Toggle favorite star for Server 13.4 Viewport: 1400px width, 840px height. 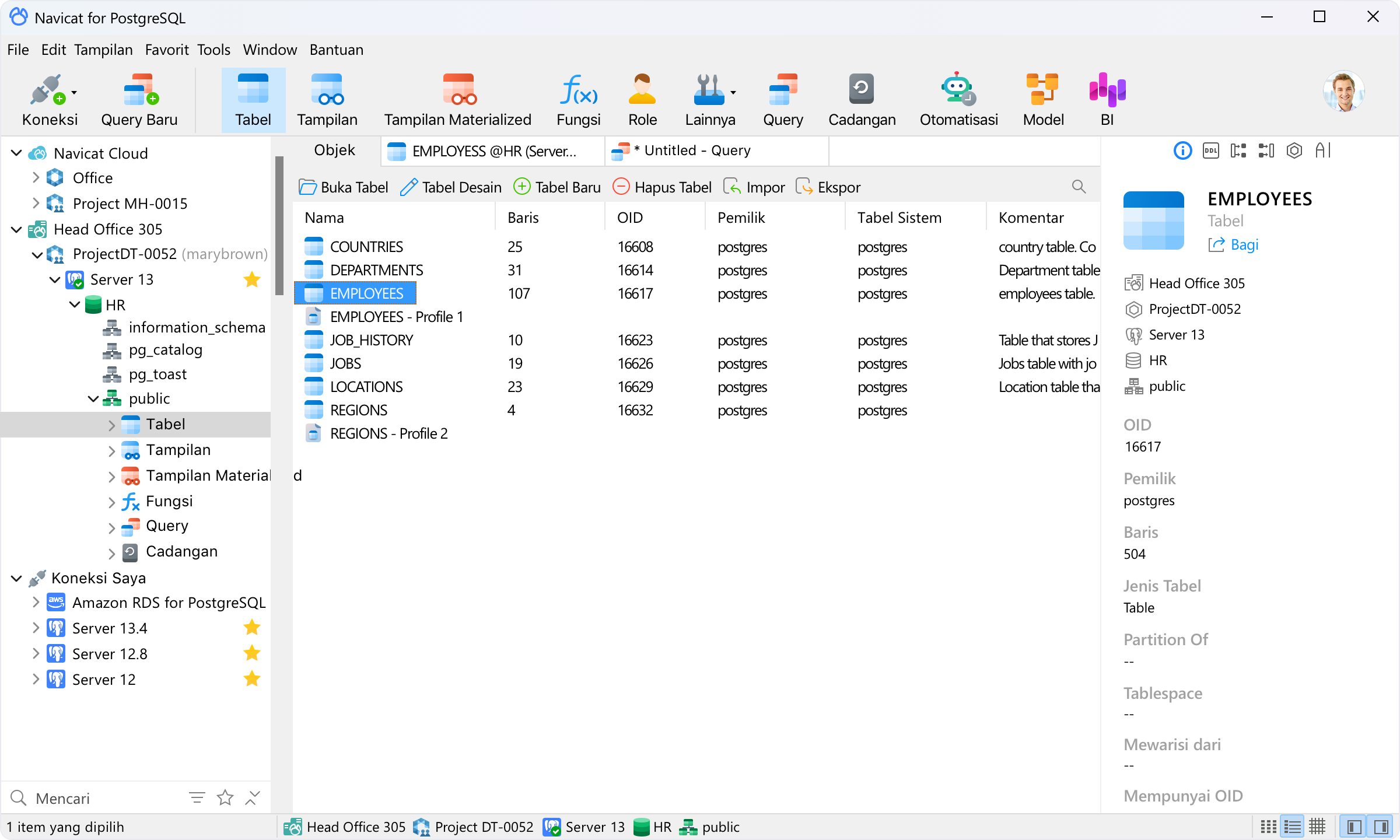[252, 628]
